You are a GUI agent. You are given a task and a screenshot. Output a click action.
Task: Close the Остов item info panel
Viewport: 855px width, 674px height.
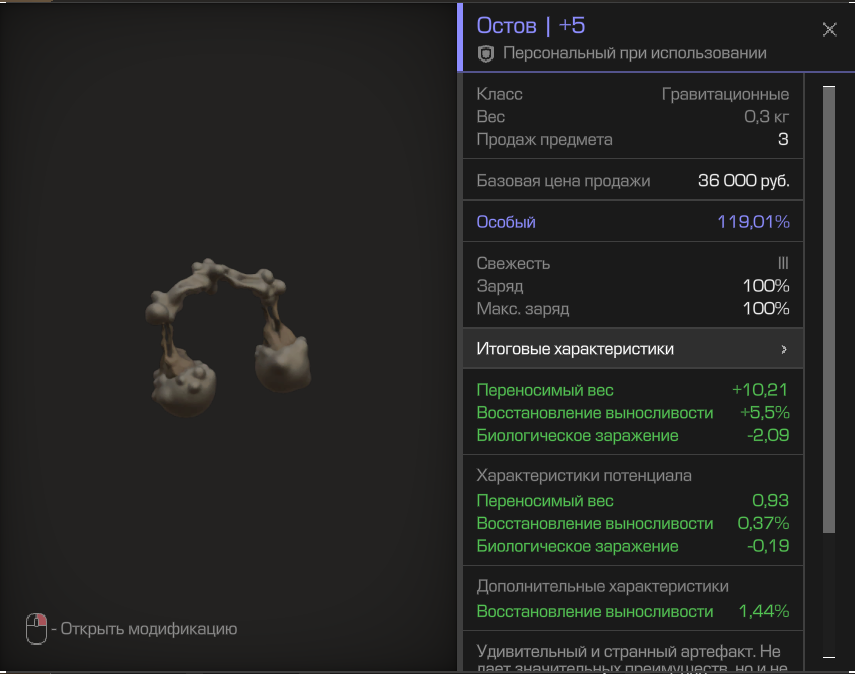829,29
